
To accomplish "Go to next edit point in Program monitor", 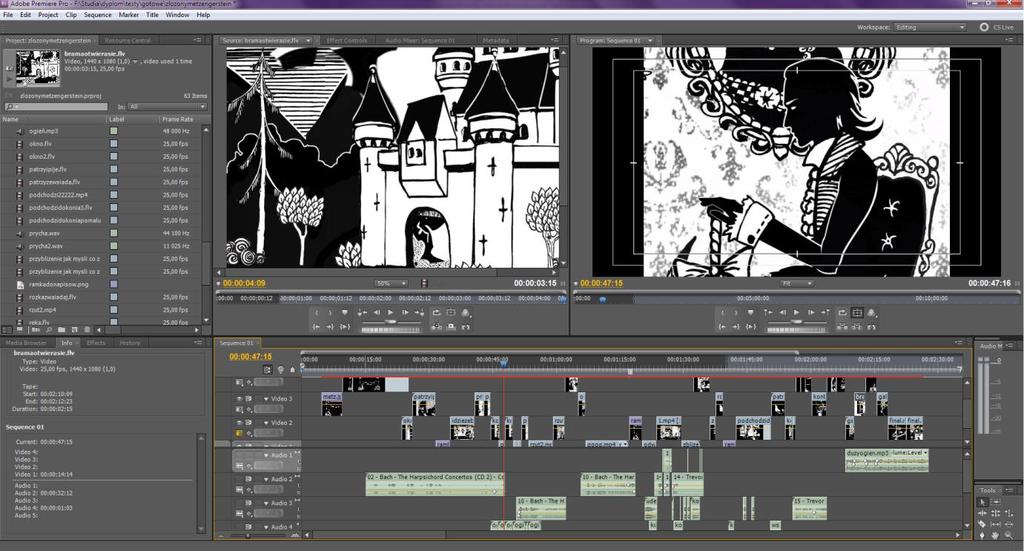I will [x=825, y=313].
